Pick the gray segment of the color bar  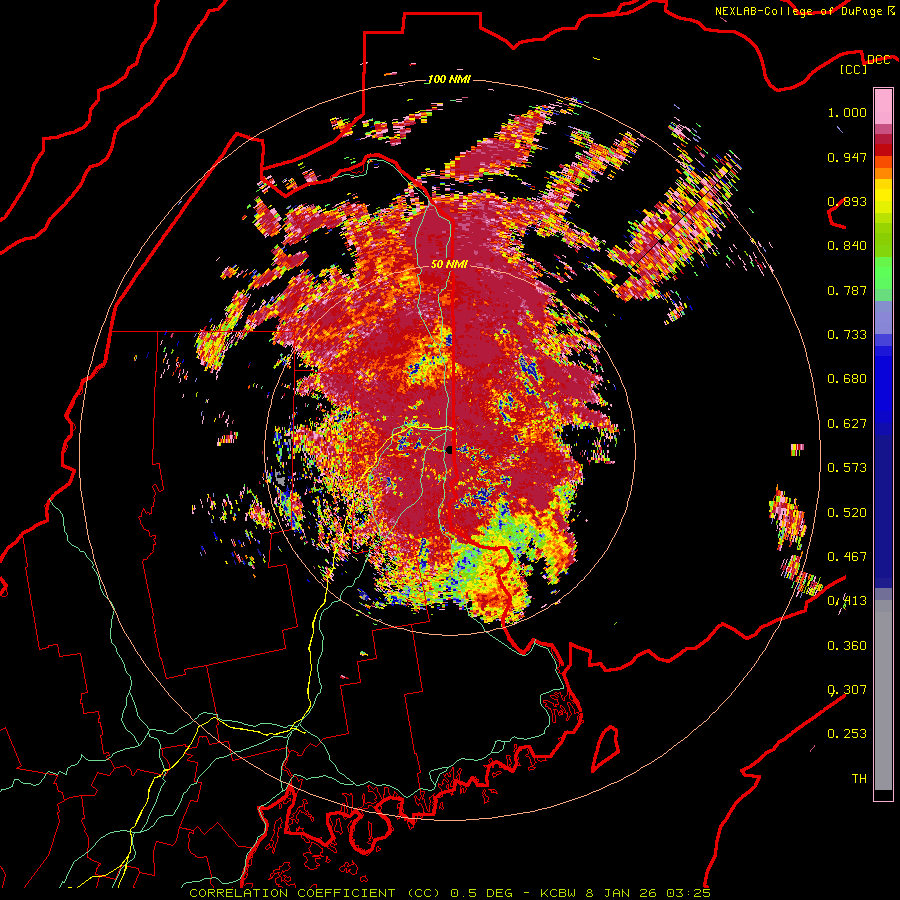883,695
